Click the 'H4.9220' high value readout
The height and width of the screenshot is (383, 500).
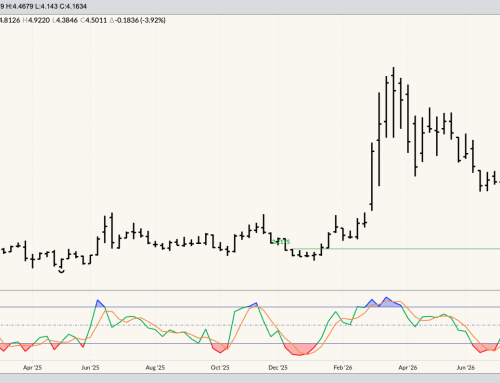[x=37, y=20]
